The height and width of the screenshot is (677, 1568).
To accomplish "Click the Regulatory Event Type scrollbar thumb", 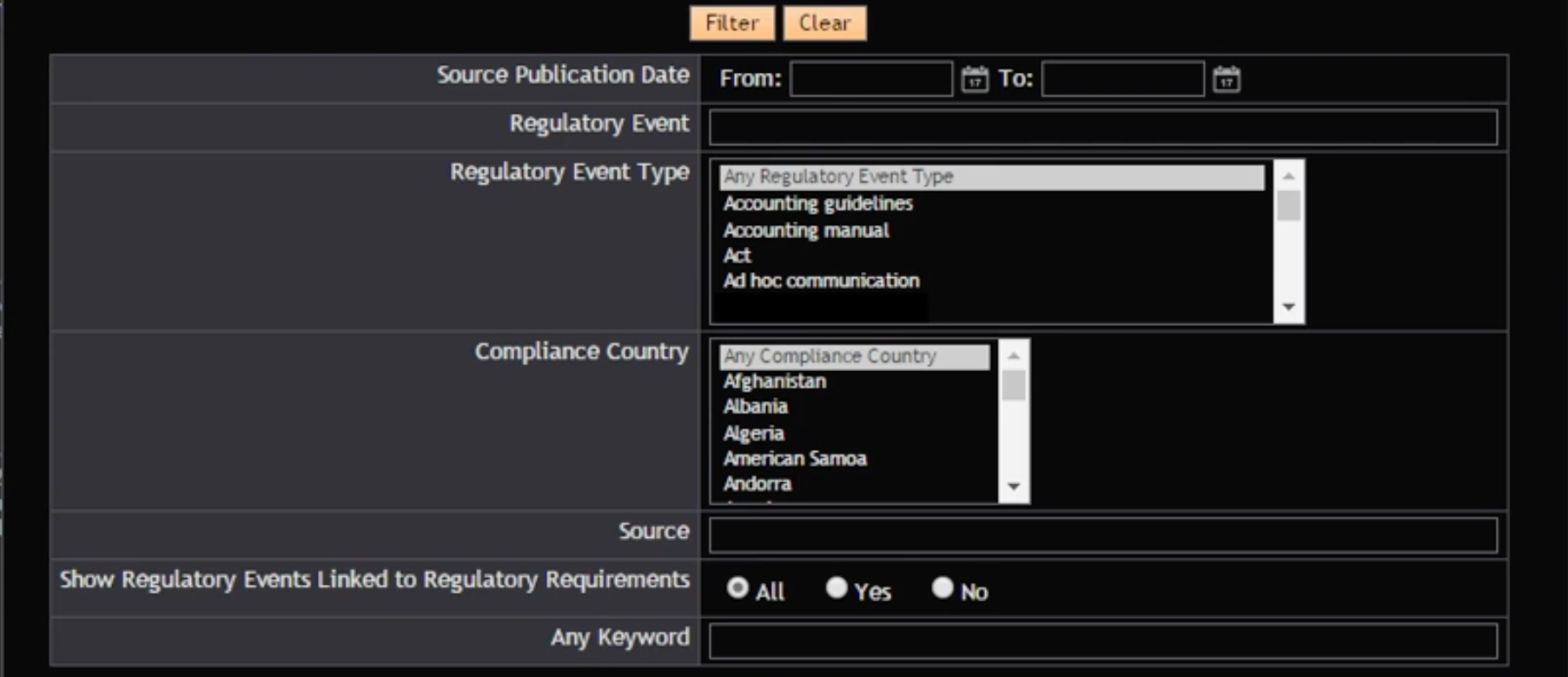I will tap(1288, 206).
